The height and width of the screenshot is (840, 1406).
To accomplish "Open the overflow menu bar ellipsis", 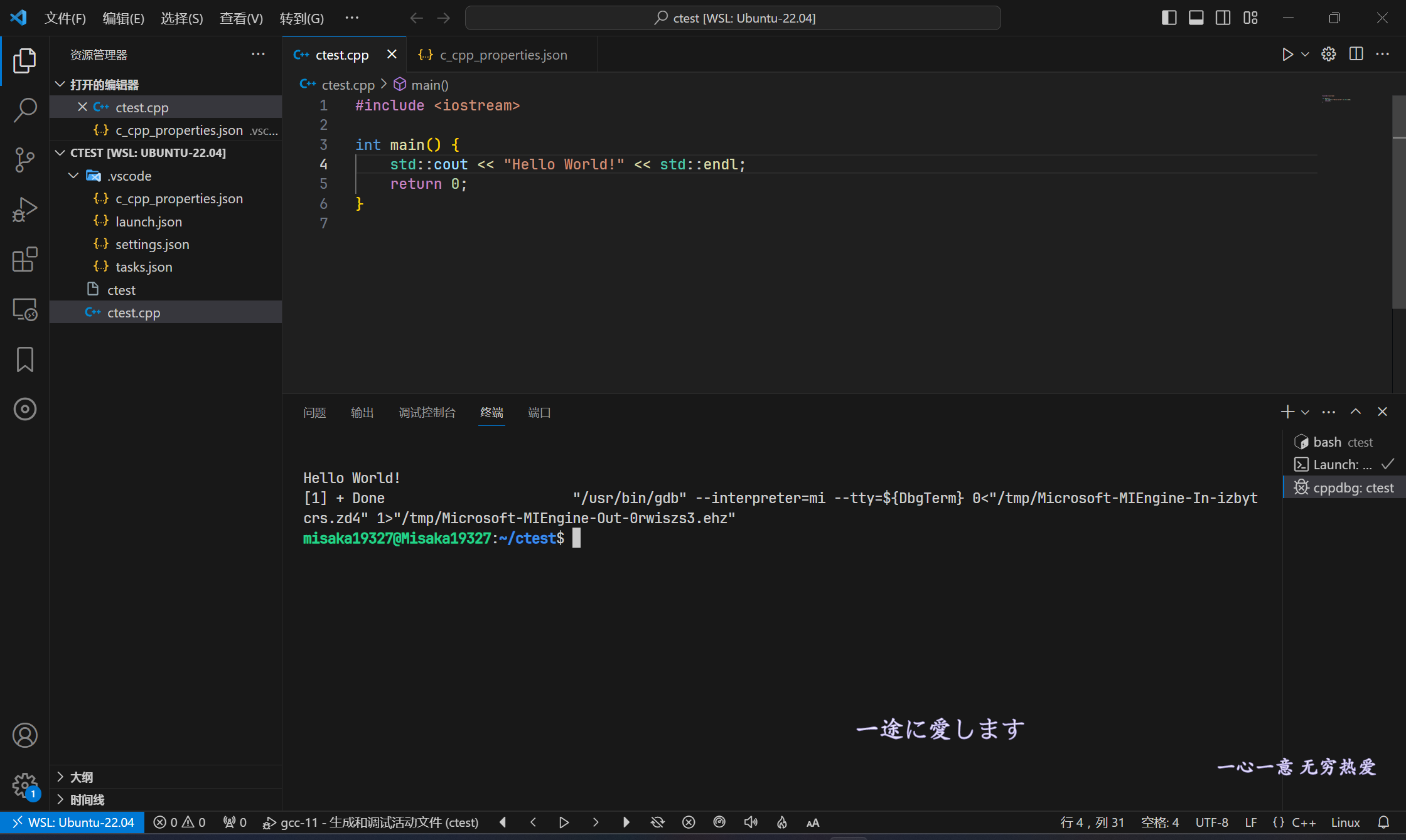I will (x=352, y=18).
